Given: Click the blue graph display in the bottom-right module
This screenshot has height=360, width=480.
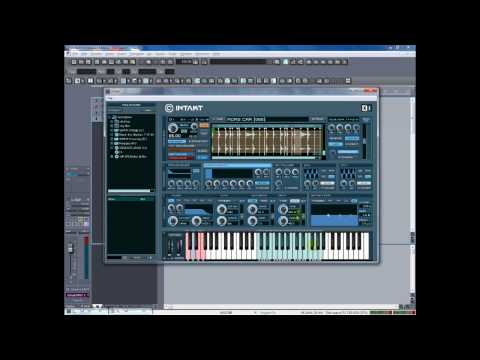Looking at the screenshot, I should point(334,215).
